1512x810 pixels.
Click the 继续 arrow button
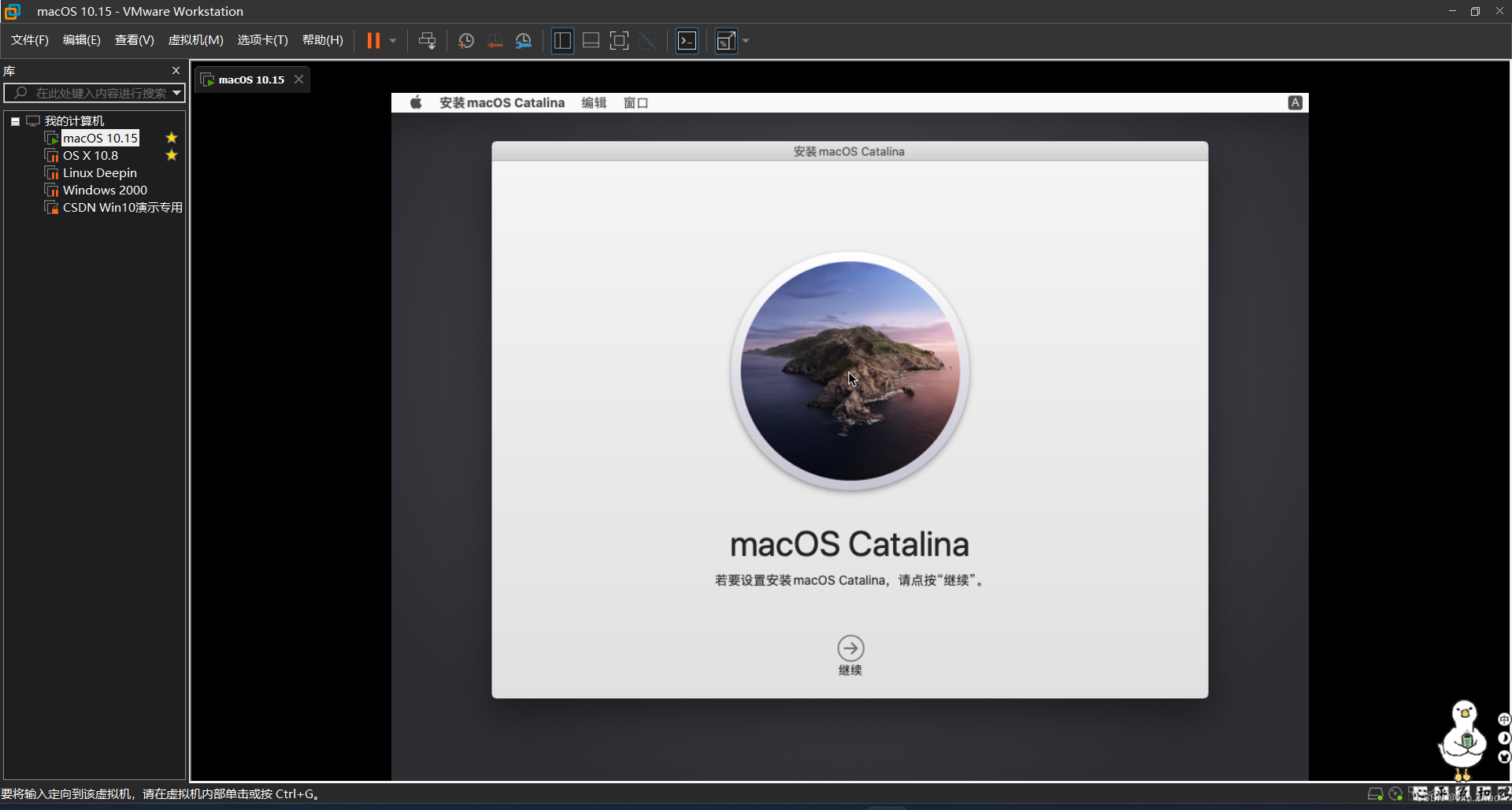point(850,649)
